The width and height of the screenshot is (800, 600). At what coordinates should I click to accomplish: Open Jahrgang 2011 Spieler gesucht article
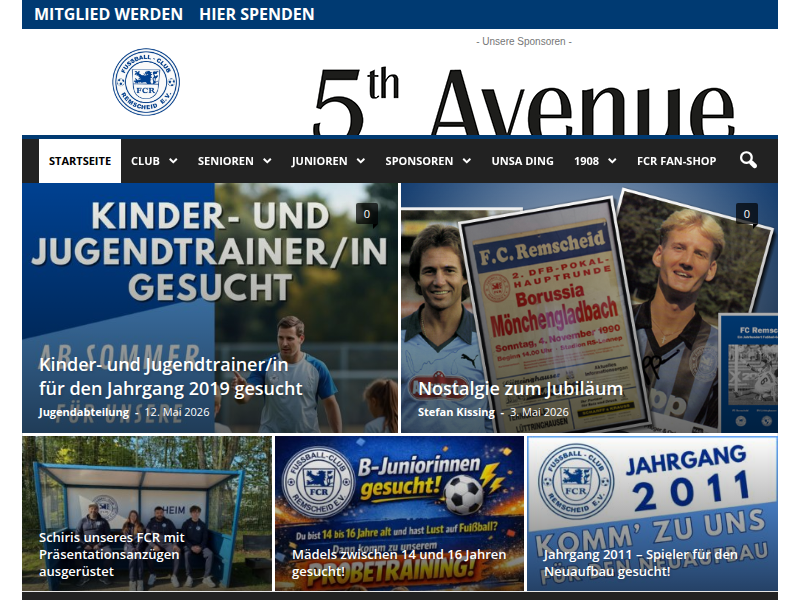click(x=640, y=562)
